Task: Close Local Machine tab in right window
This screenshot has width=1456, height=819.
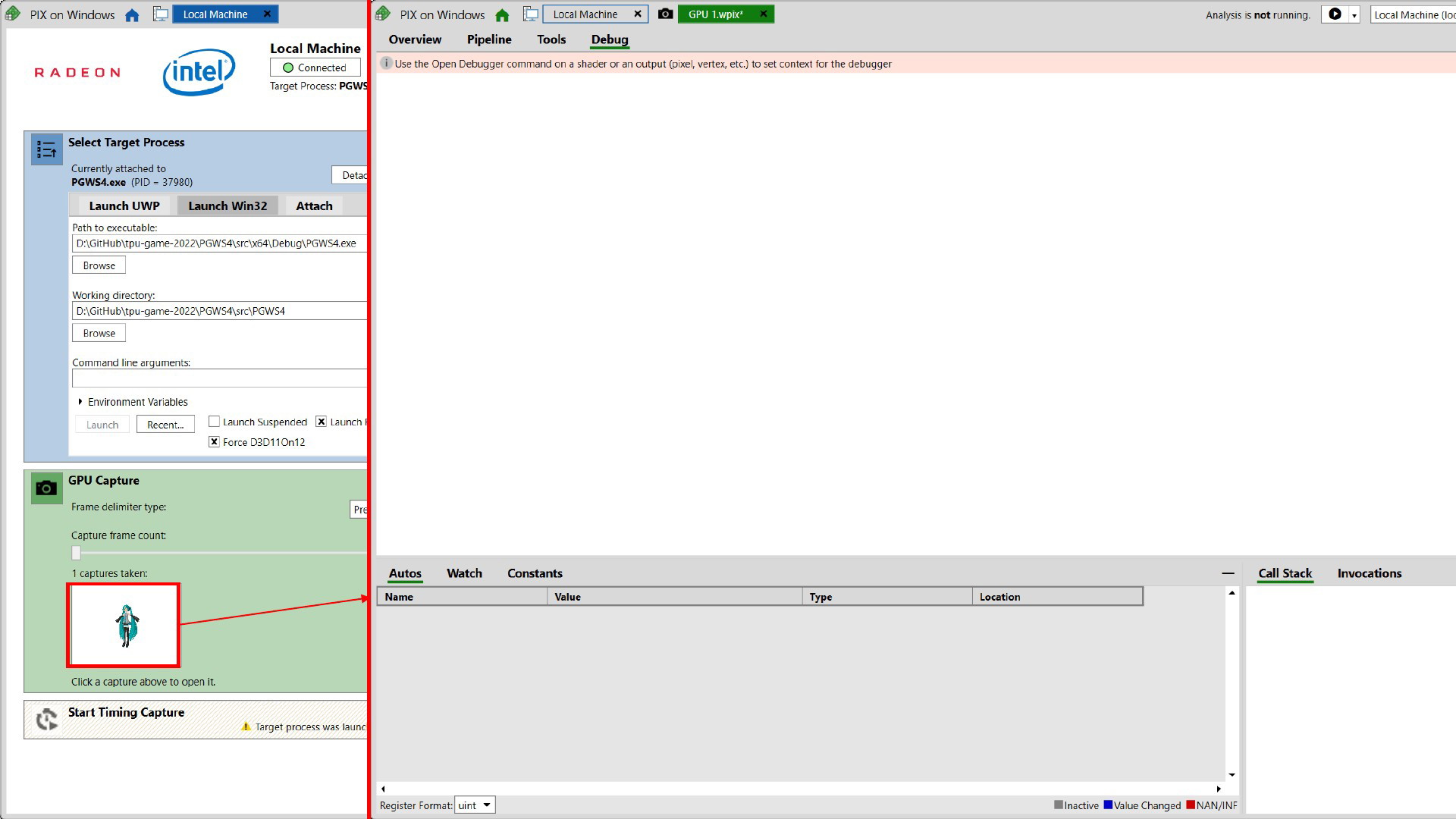Action: click(637, 14)
